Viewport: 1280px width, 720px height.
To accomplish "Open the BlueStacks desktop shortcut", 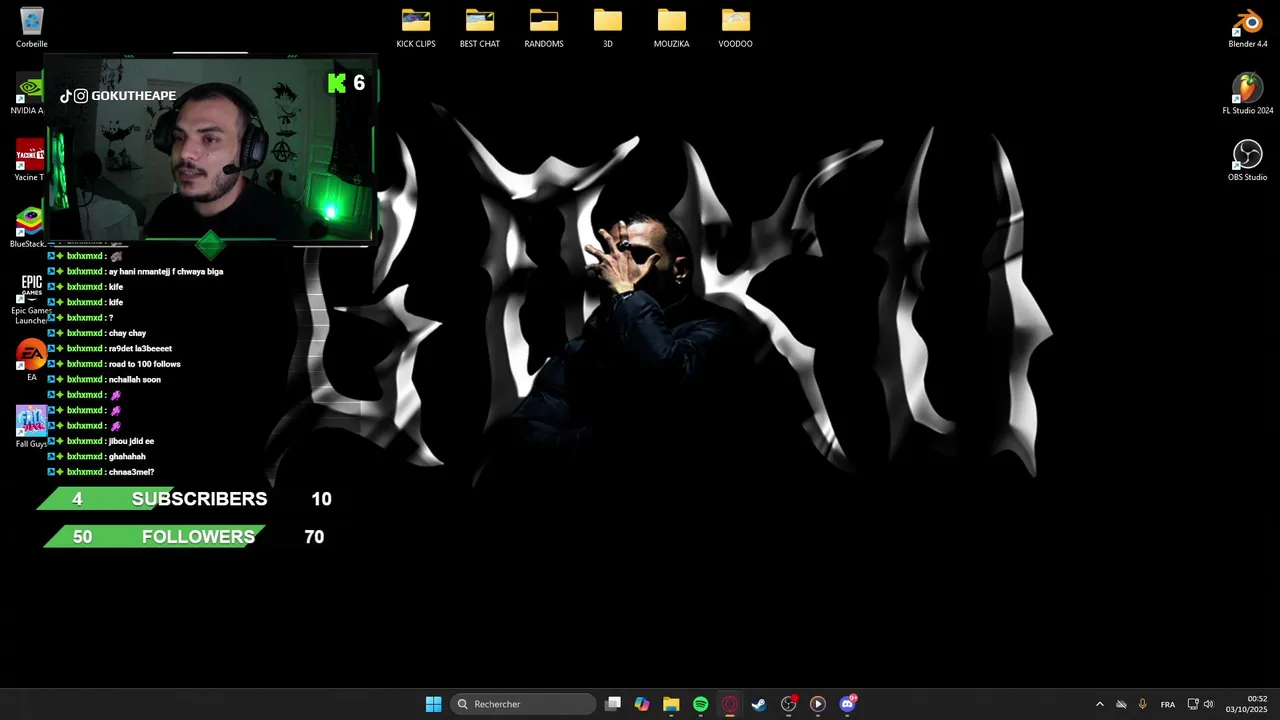I will (28, 227).
